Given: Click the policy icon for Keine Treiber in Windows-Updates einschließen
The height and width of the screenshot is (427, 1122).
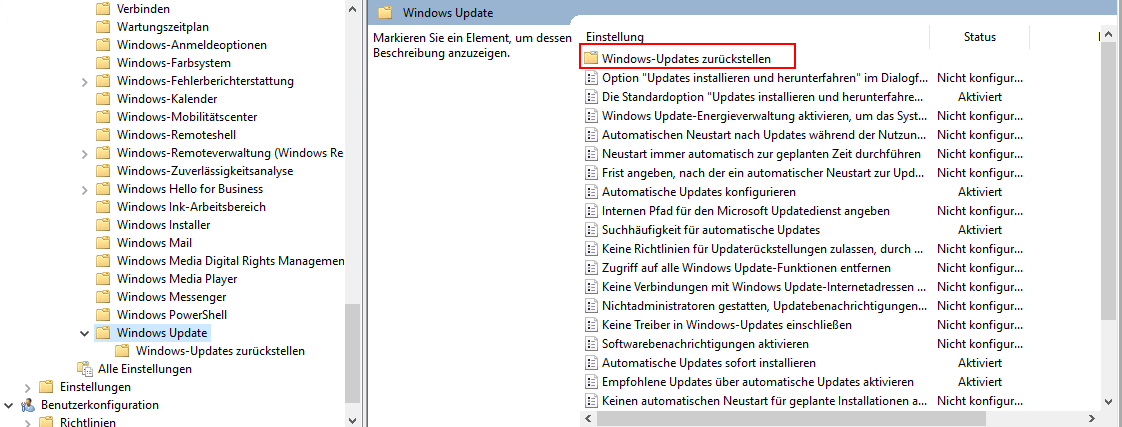Looking at the screenshot, I should tap(591, 325).
